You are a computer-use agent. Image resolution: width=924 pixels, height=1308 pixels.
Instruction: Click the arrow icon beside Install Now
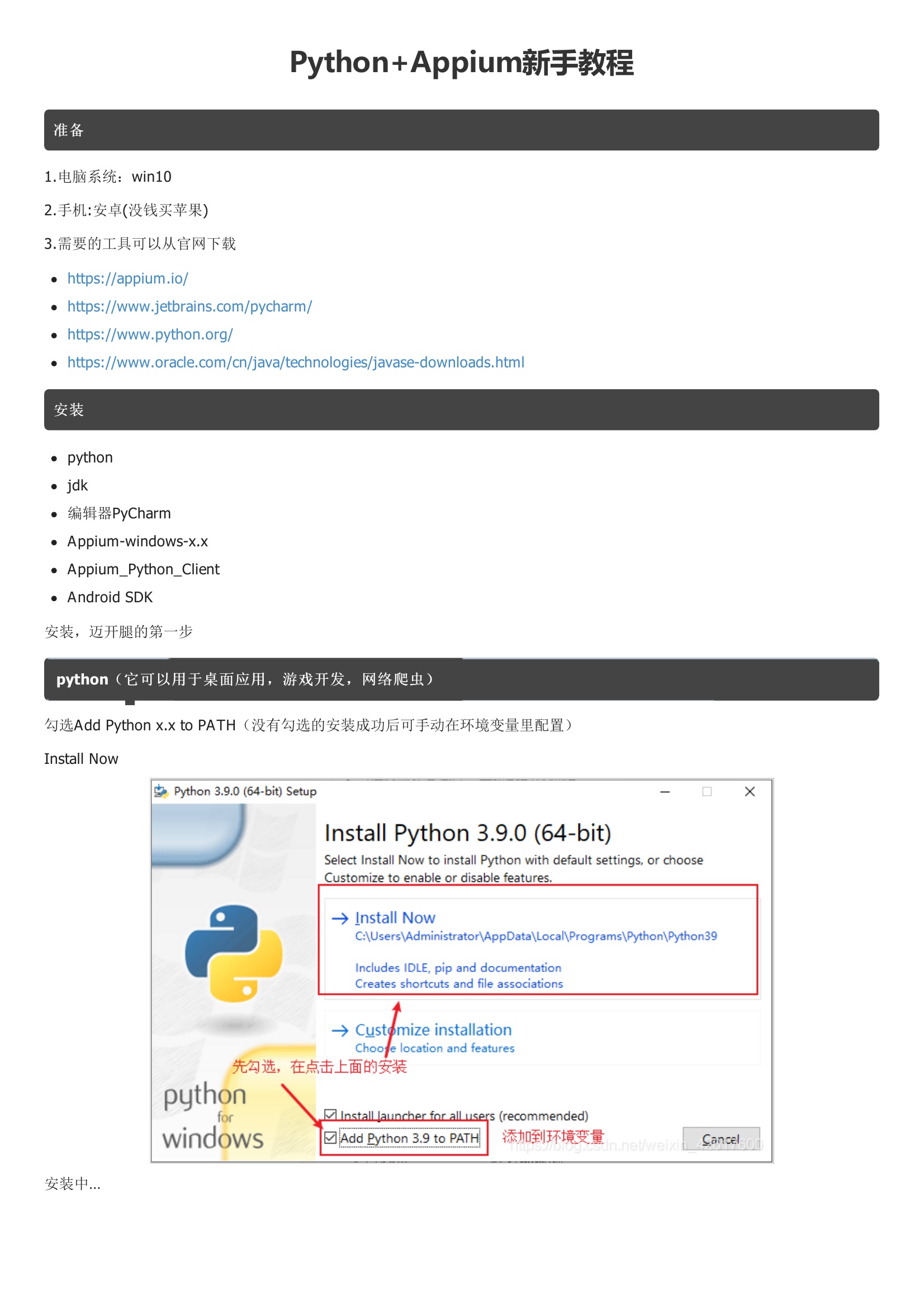pyautogui.click(x=340, y=918)
